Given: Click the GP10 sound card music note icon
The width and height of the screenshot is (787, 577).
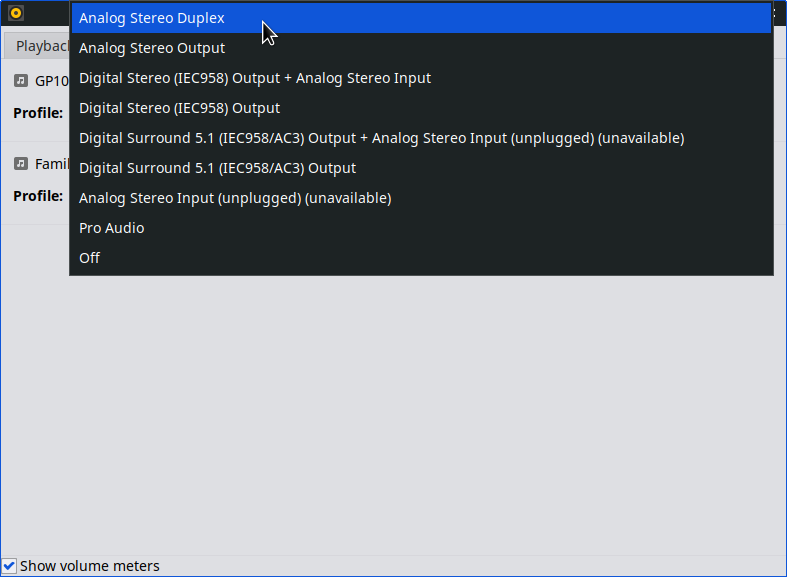Looking at the screenshot, I should pyautogui.click(x=21, y=81).
